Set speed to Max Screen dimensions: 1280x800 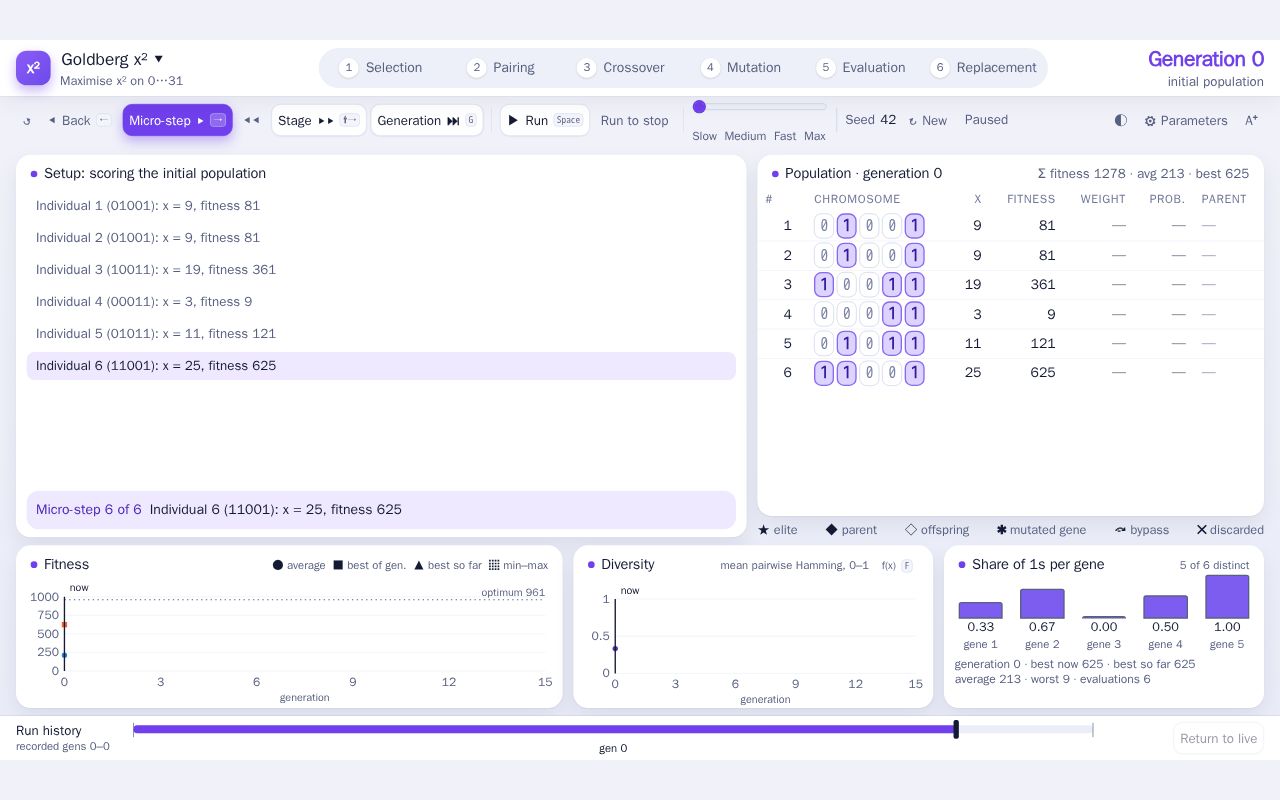[x=815, y=136]
